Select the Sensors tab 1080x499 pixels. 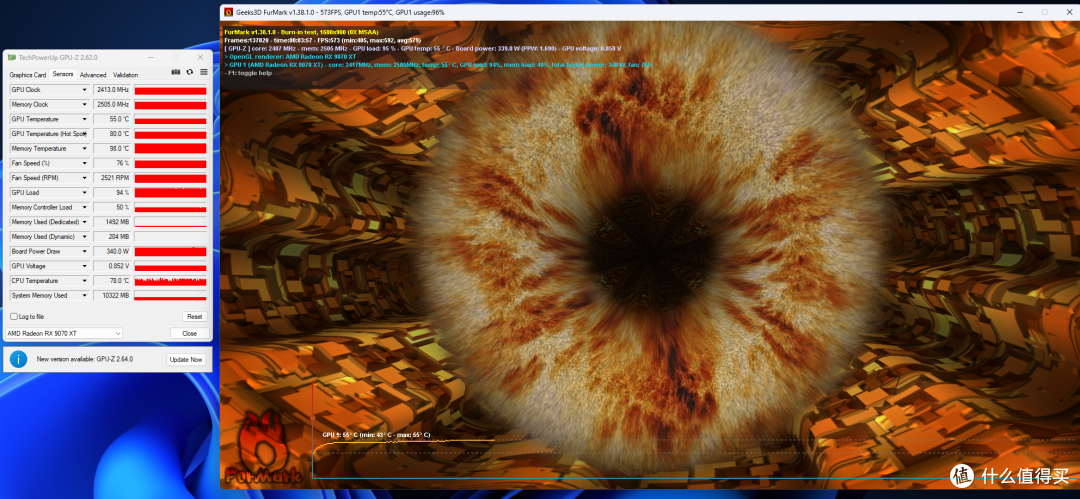(x=63, y=74)
